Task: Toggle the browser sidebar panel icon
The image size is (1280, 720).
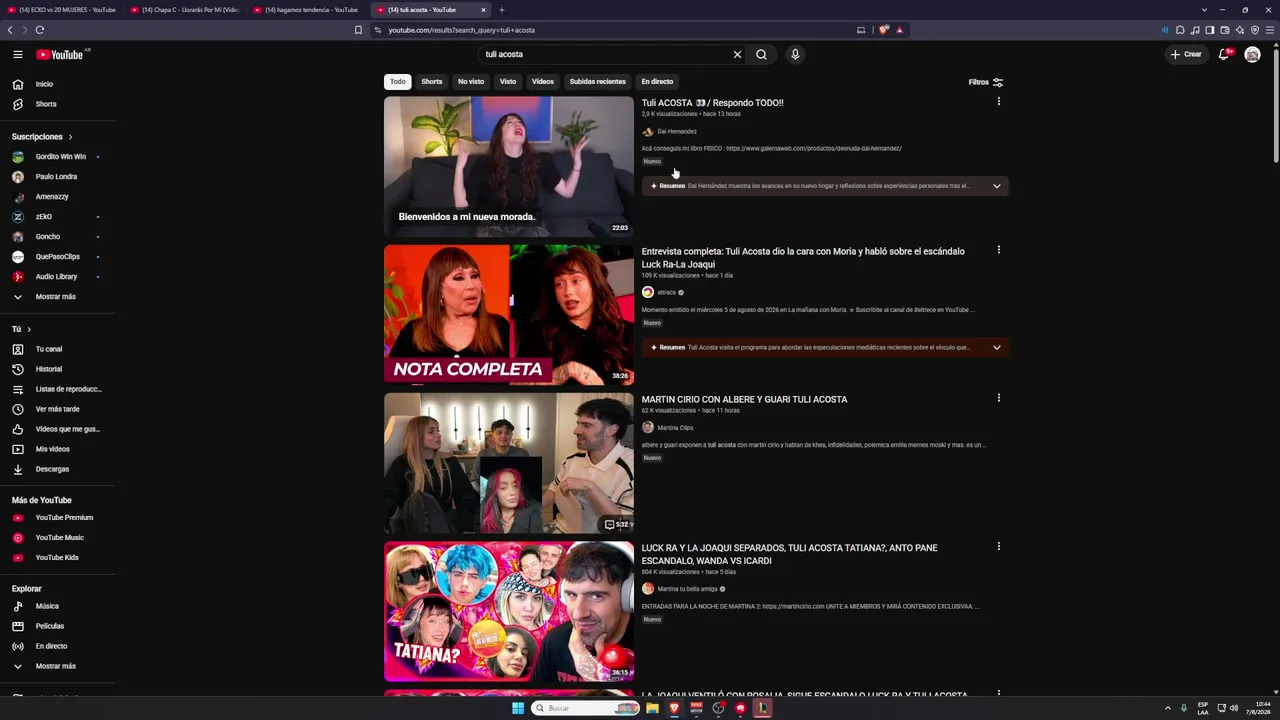Action: coord(1210,30)
